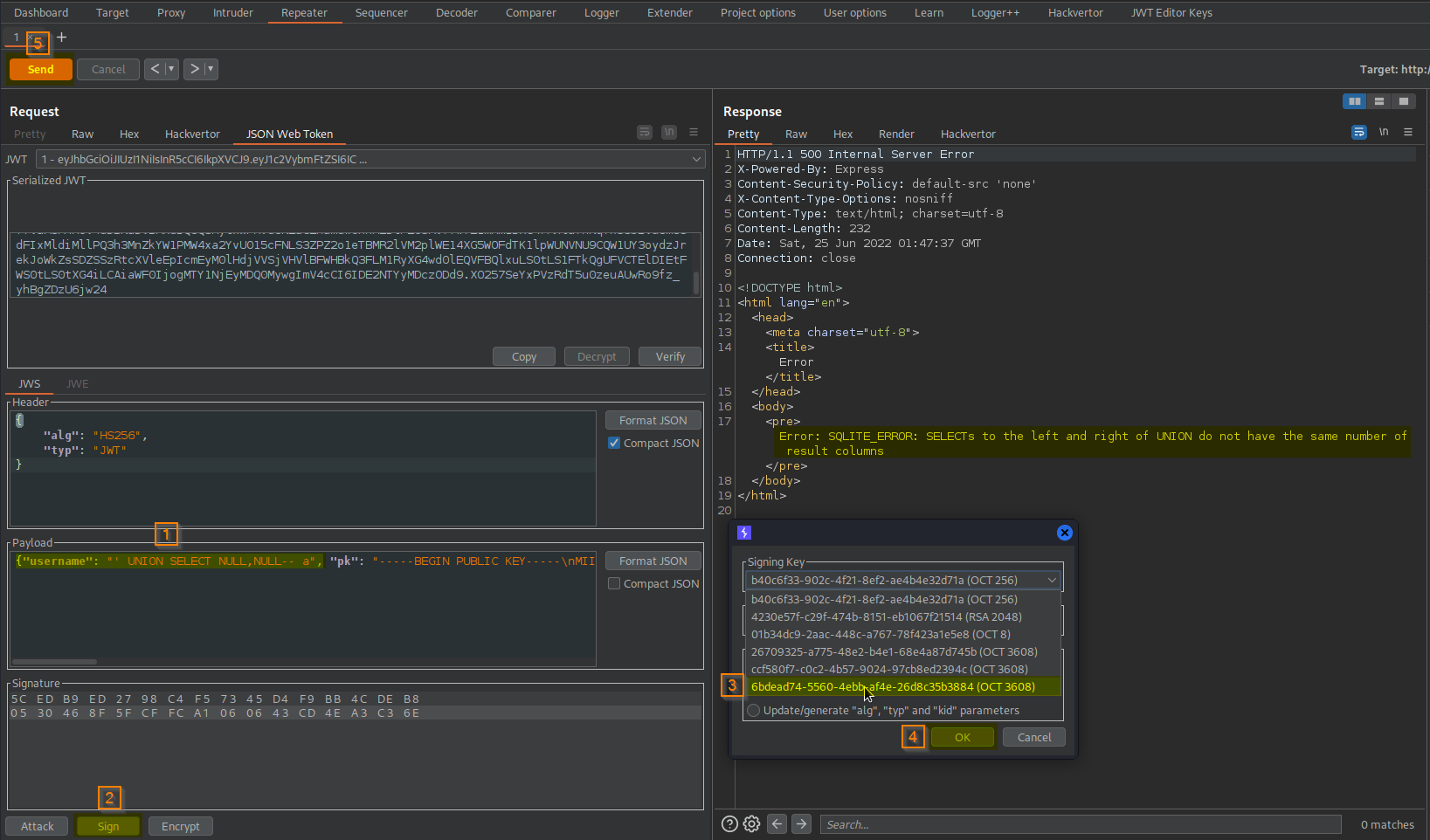Go to next request with forward arrow

click(x=194, y=69)
